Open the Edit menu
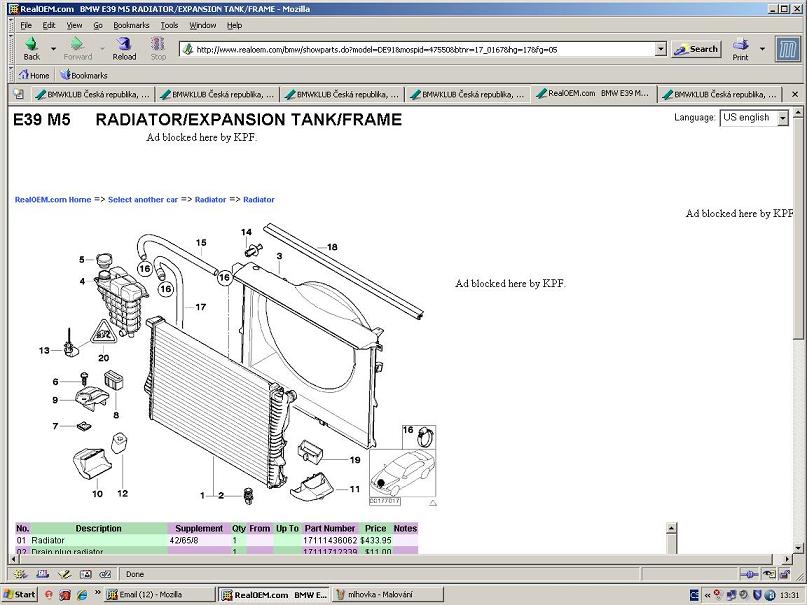 tap(49, 25)
